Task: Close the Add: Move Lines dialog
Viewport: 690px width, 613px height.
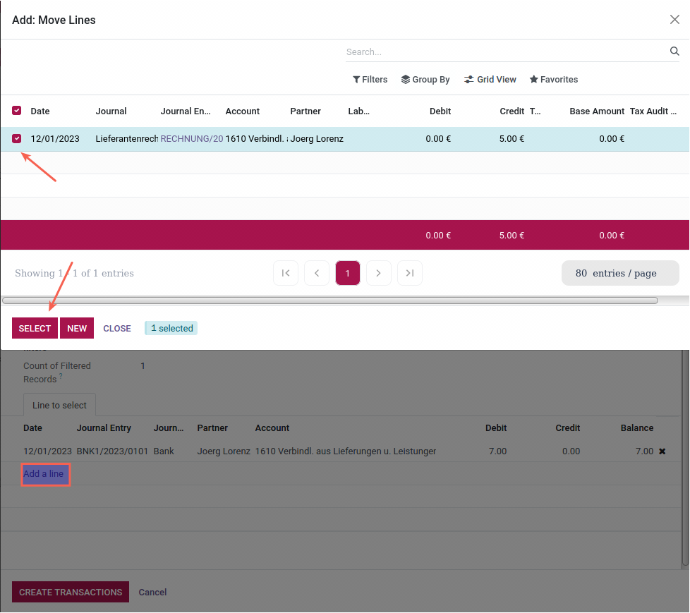Action: coord(673,19)
